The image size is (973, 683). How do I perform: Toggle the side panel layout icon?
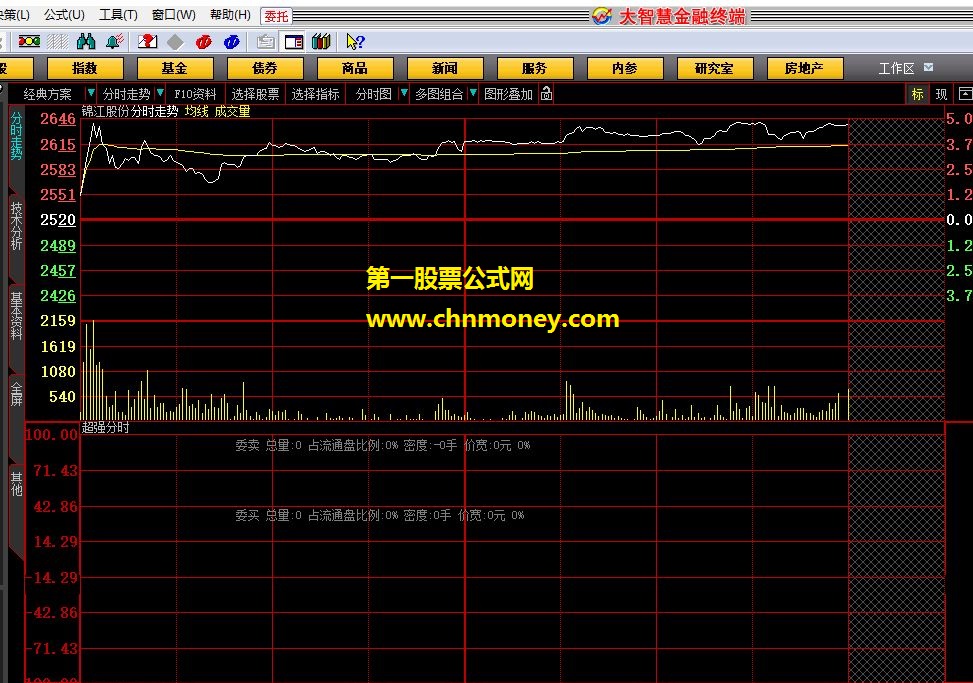pos(294,42)
